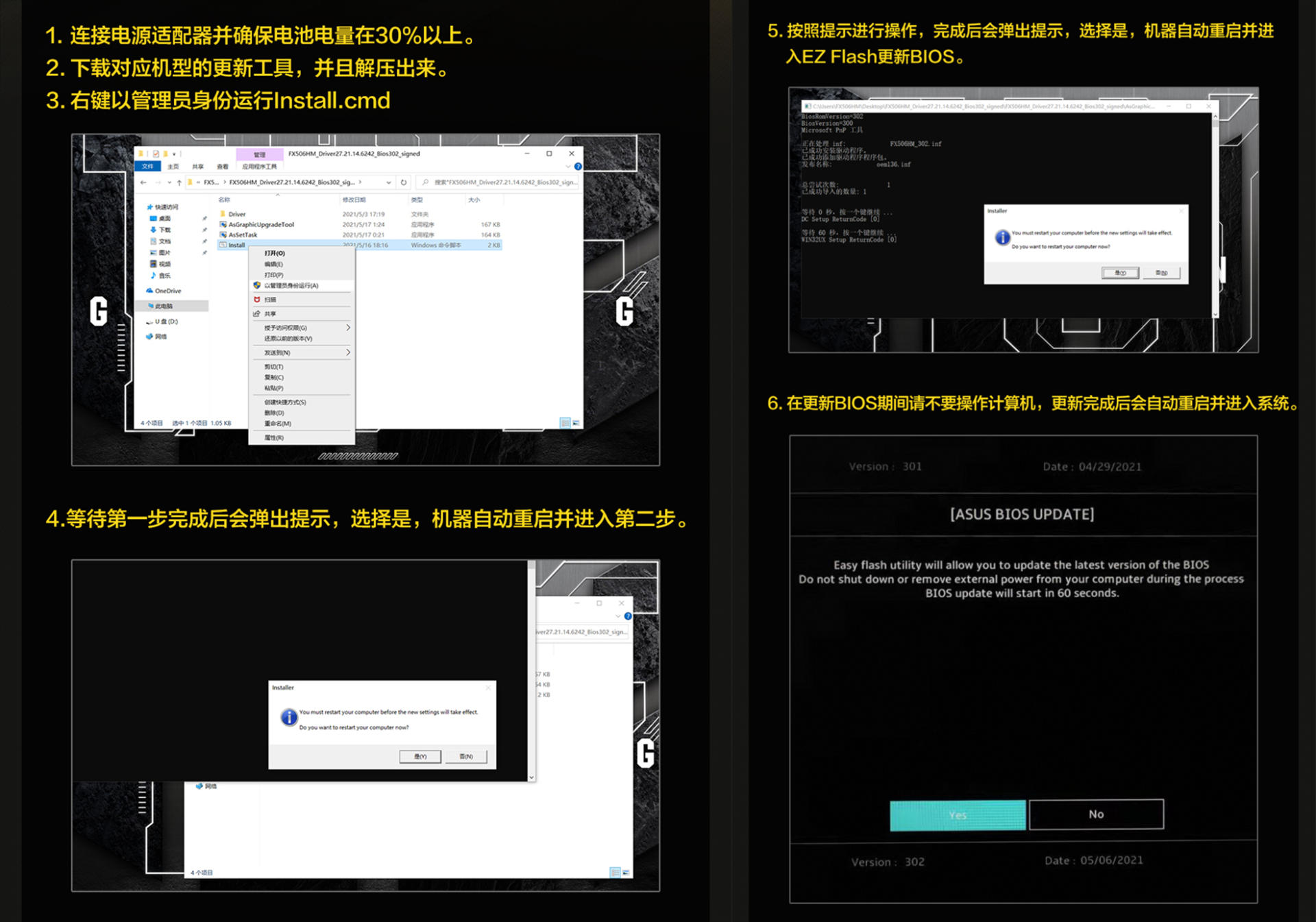Open 文档 (Documents) in the Explorer sidebar
Screen dimensions: 1316x922
tap(160, 241)
